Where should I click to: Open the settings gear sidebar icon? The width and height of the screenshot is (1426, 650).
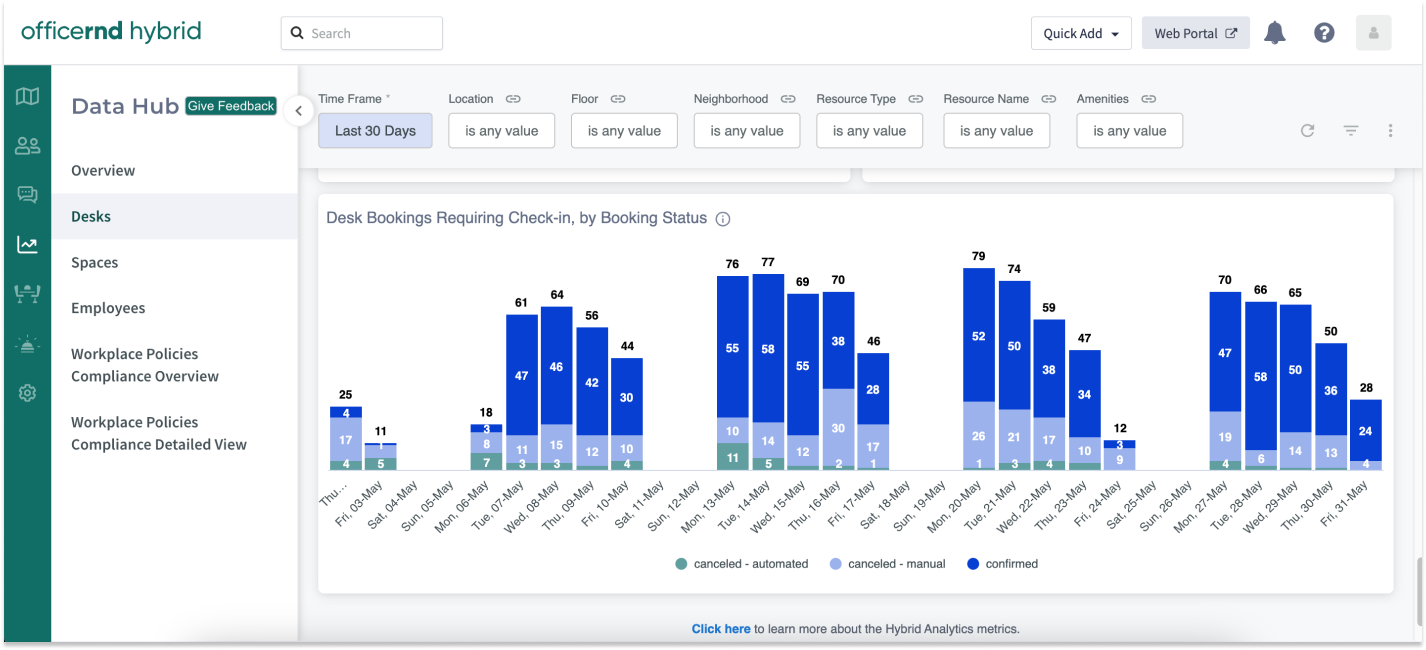27,393
